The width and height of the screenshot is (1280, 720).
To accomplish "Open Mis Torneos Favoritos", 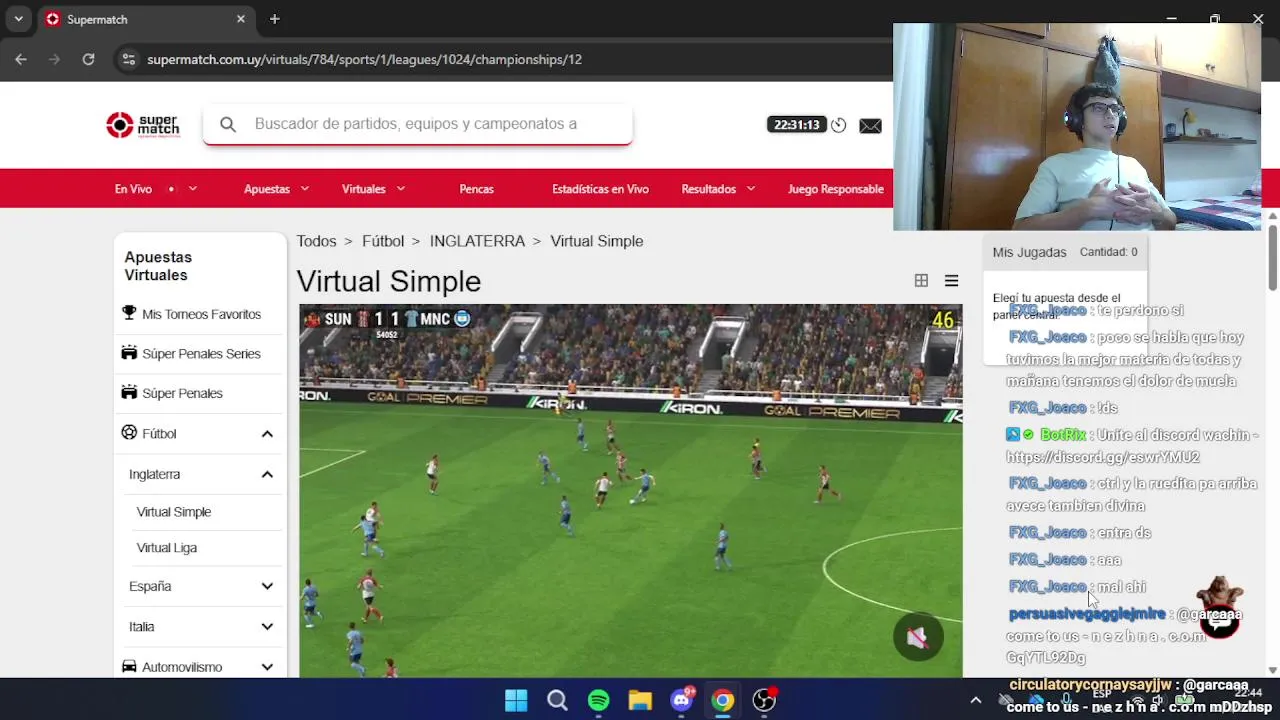I will [201, 314].
